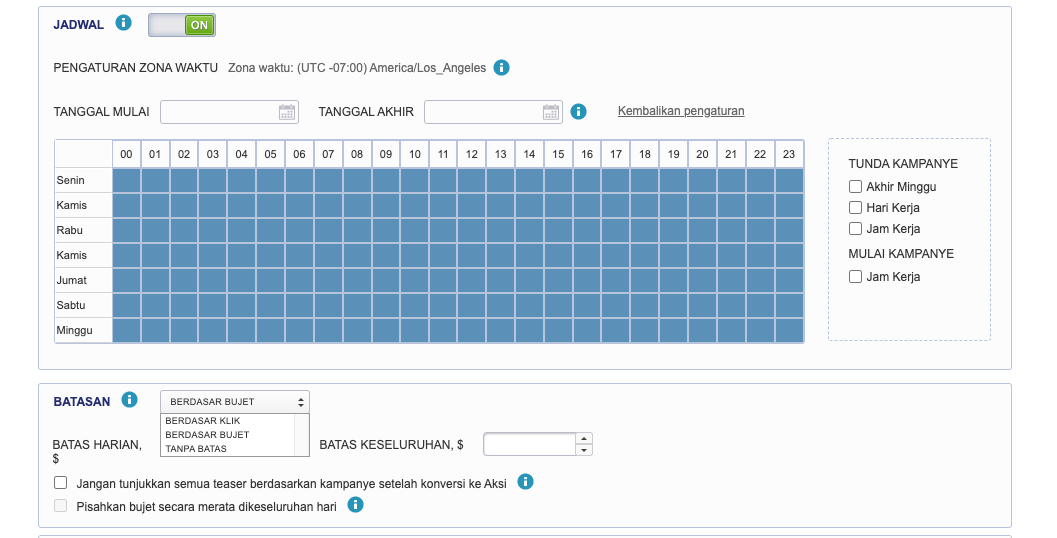Click the info icon next to JADWAL
This screenshot has width=1057, height=538.
click(x=123, y=22)
